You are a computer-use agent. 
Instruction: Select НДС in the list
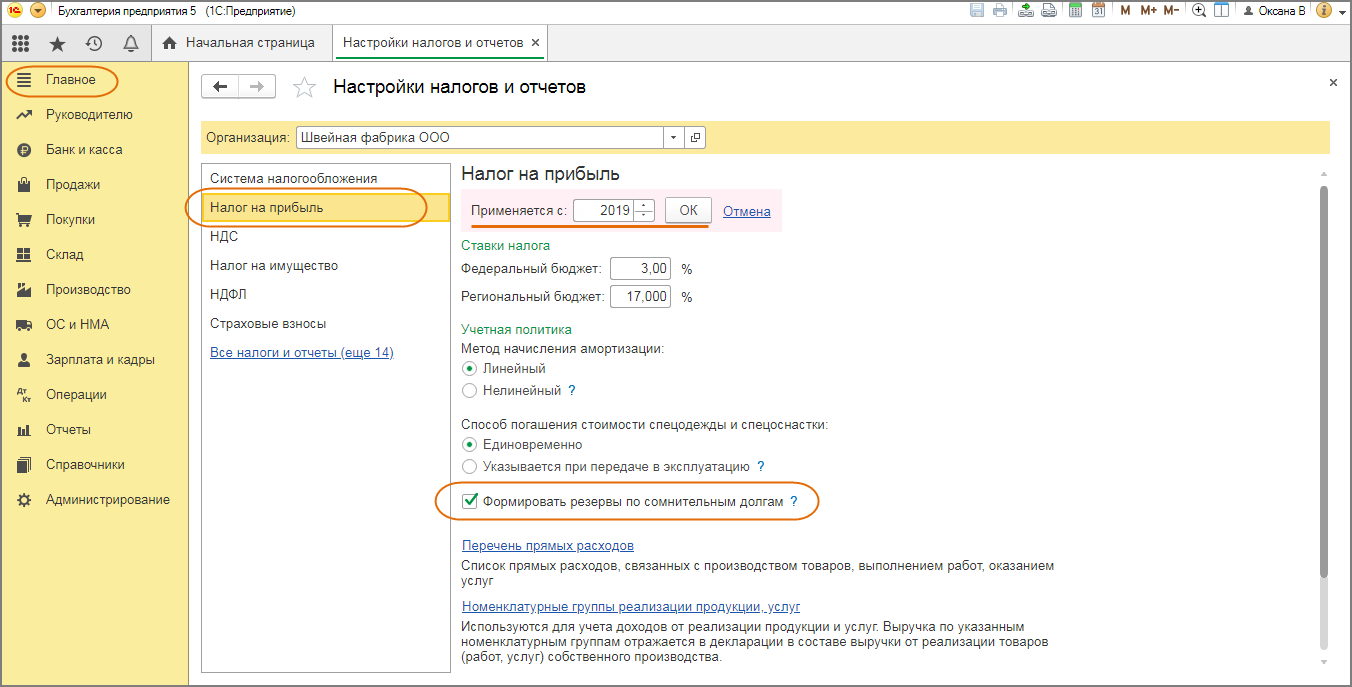(x=326, y=237)
